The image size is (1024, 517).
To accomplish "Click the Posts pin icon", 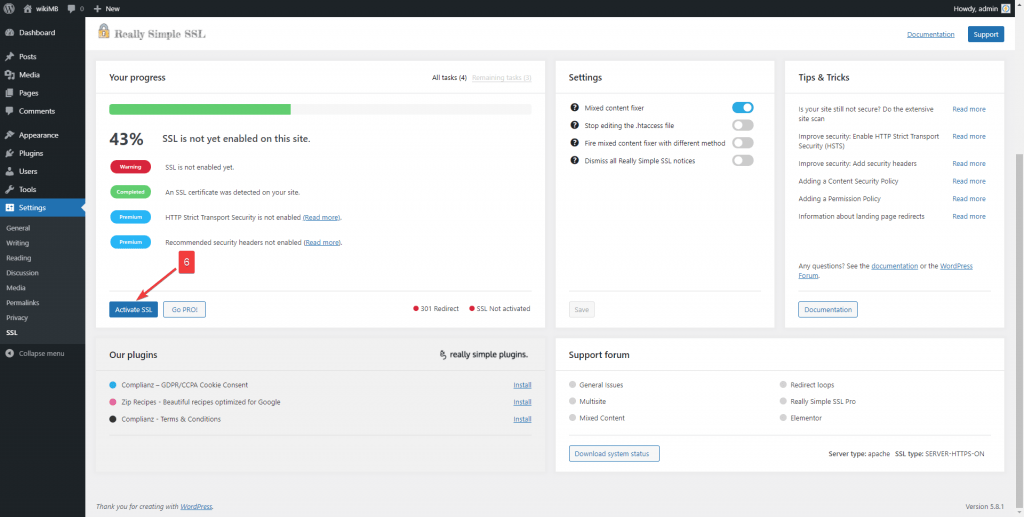I will point(9,57).
